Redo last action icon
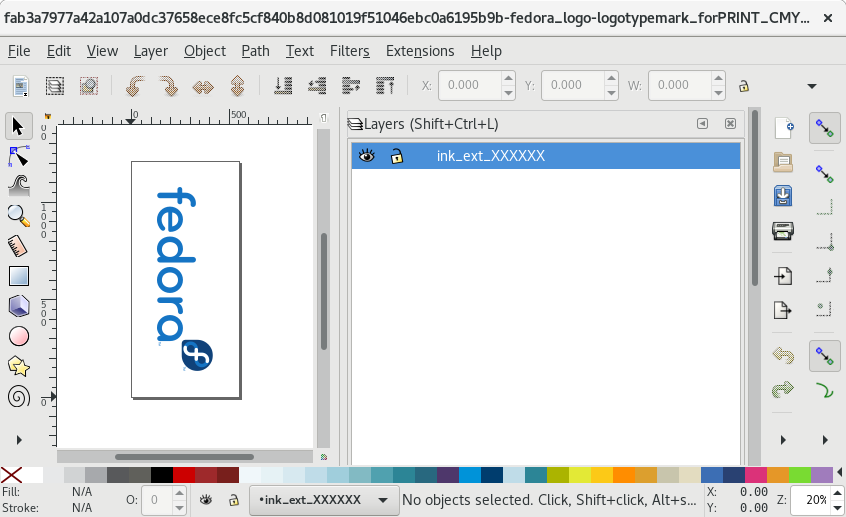The height and width of the screenshot is (517, 846). coord(783,390)
